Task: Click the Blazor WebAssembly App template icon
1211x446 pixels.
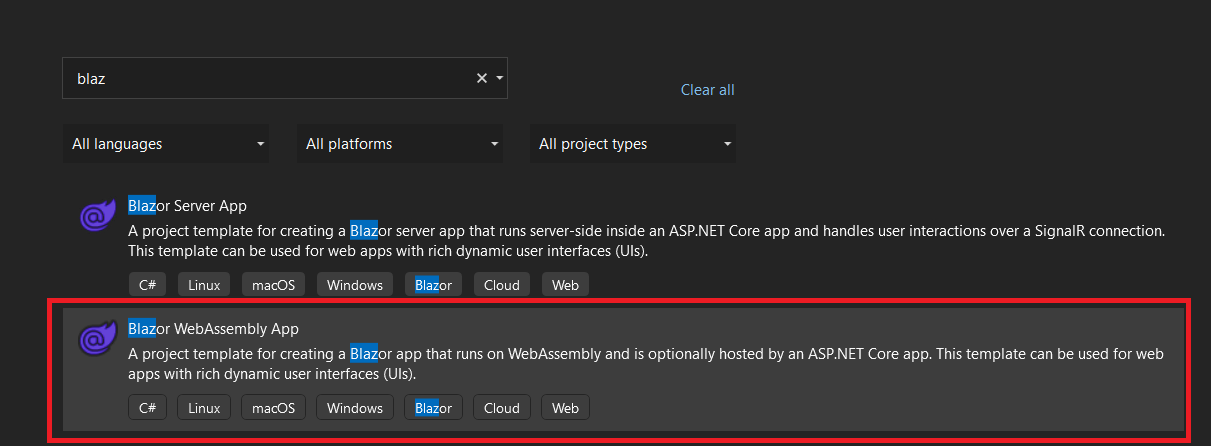Action: coord(98,339)
